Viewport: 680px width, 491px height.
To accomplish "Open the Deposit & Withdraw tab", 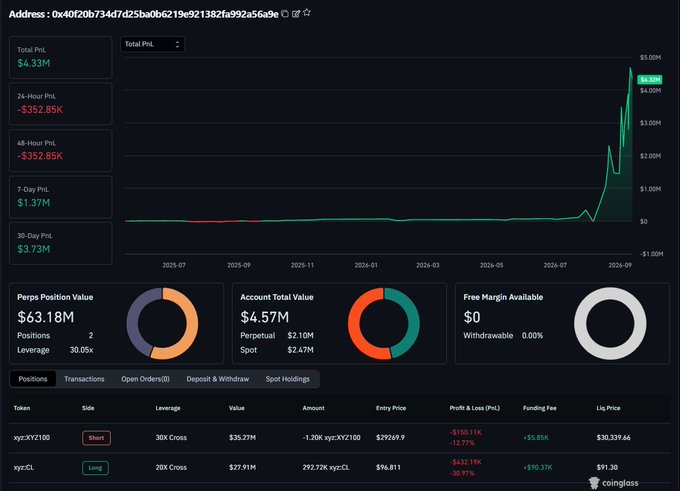I will (x=218, y=379).
